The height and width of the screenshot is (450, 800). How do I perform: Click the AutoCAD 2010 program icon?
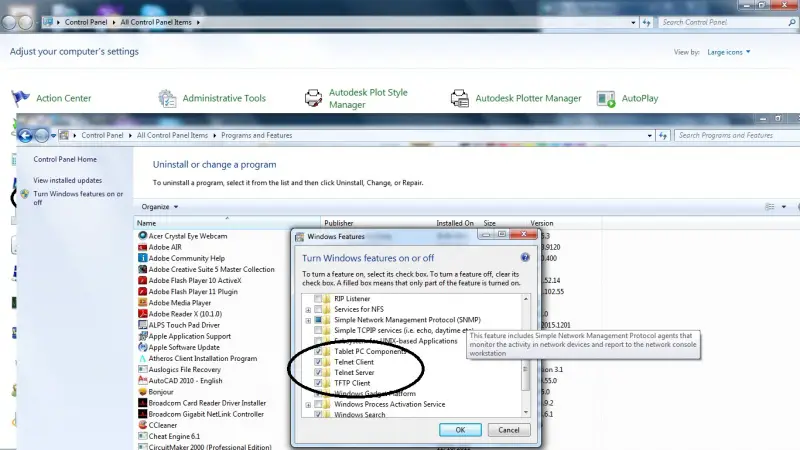(x=142, y=381)
